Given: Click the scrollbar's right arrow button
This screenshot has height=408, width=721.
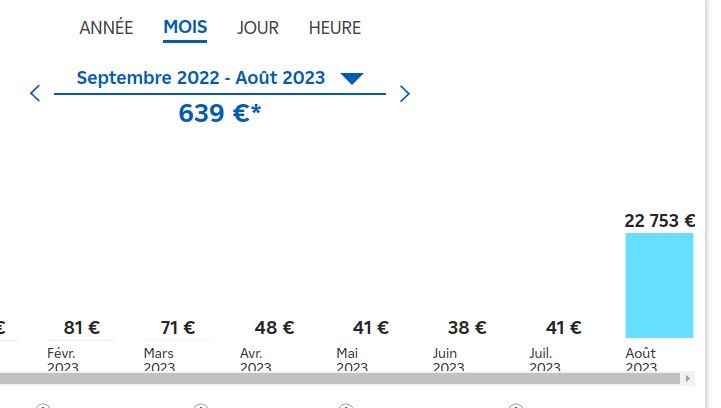Looking at the screenshot, I should click(688, 379).
